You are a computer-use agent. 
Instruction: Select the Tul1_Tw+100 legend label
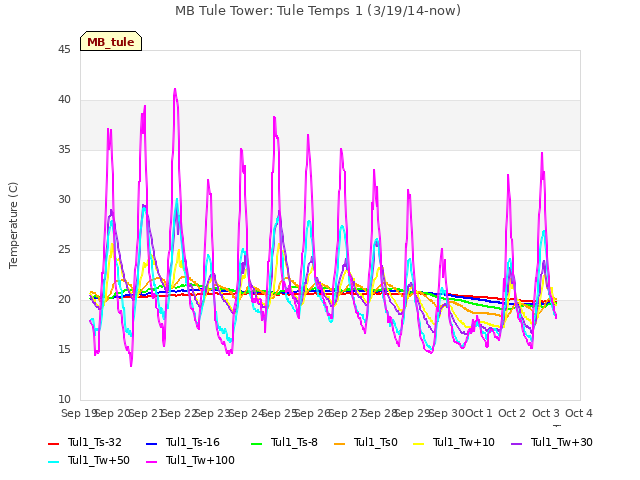(x=200, y=460)
